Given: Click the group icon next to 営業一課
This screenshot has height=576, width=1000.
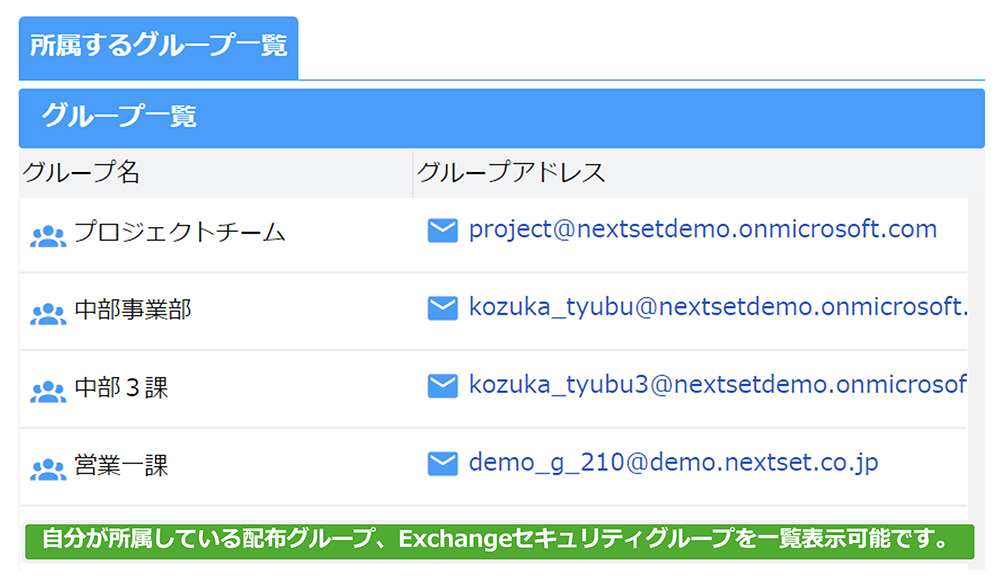Looking at the screenshot, I should tap(48, 470).
